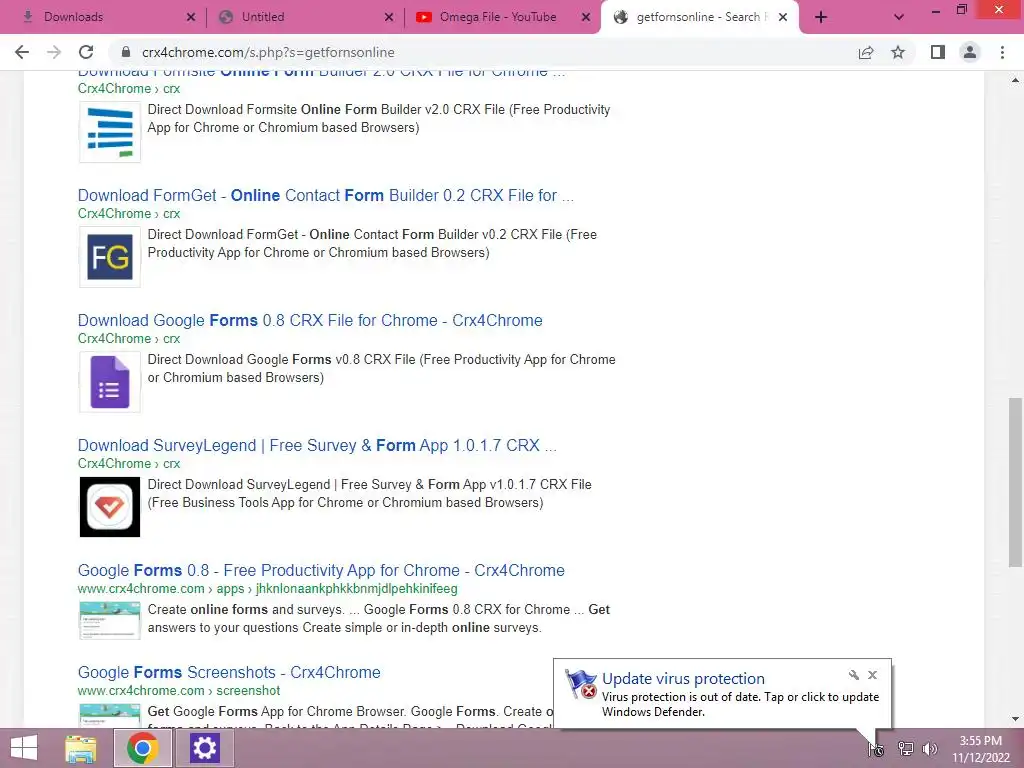Click the Action Center flag tray icon
This screenshot has width=1024, height=768.
(876, 749)
